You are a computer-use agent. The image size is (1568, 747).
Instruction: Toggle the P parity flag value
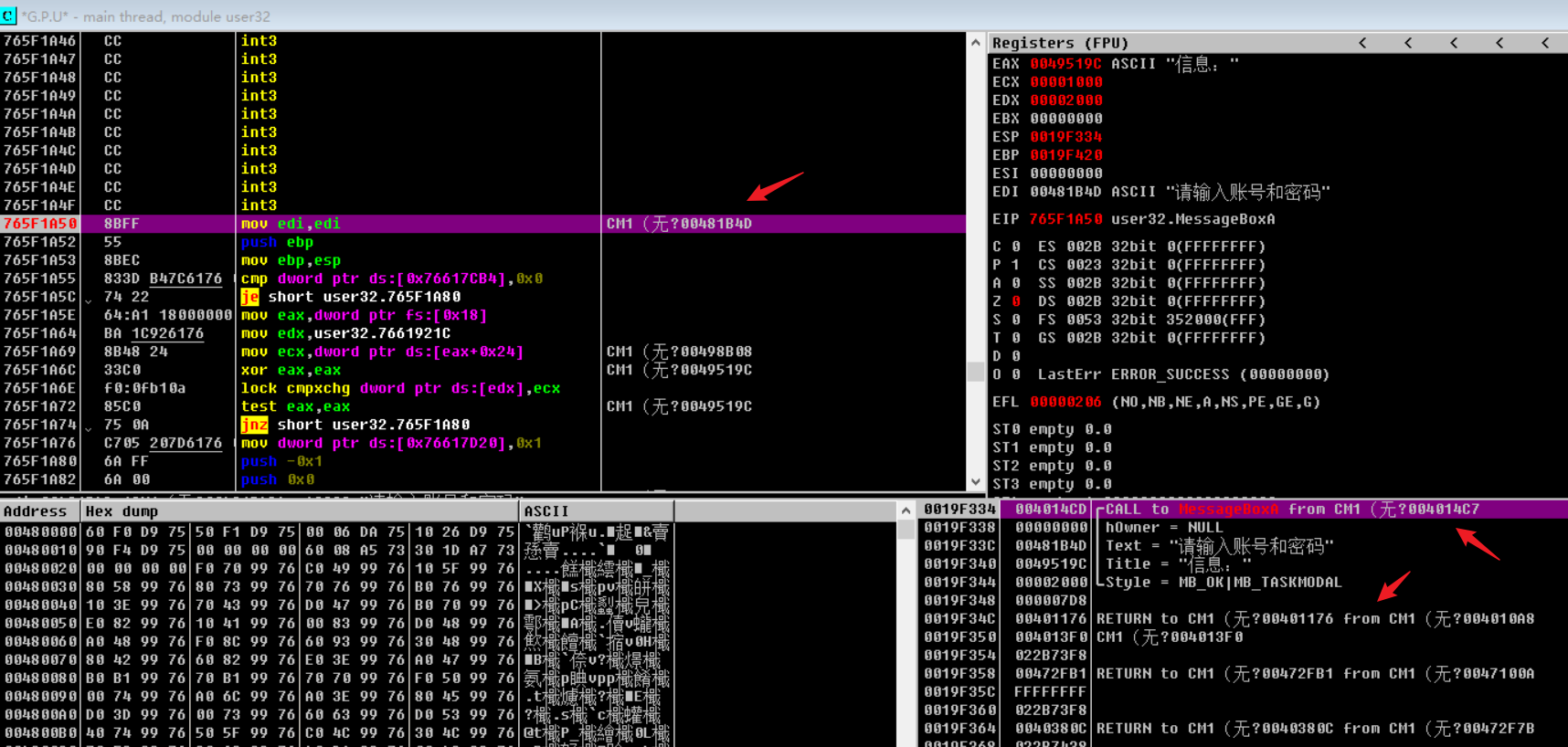1016,265
